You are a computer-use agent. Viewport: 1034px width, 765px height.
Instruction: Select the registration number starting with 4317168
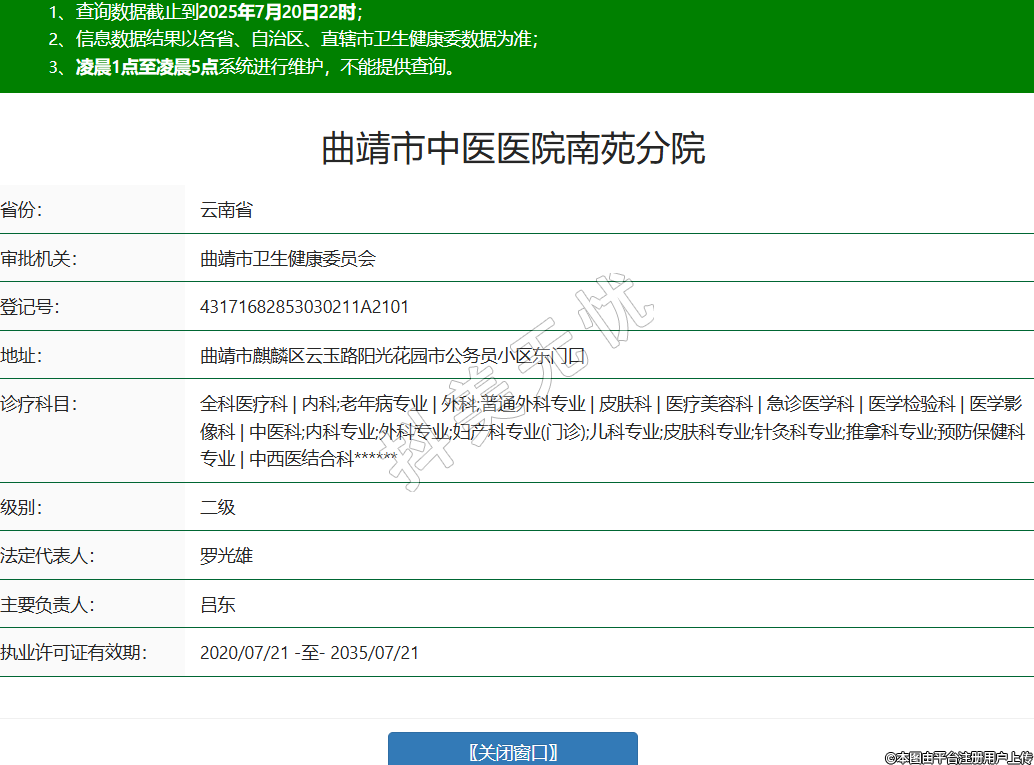click(304, 307)
